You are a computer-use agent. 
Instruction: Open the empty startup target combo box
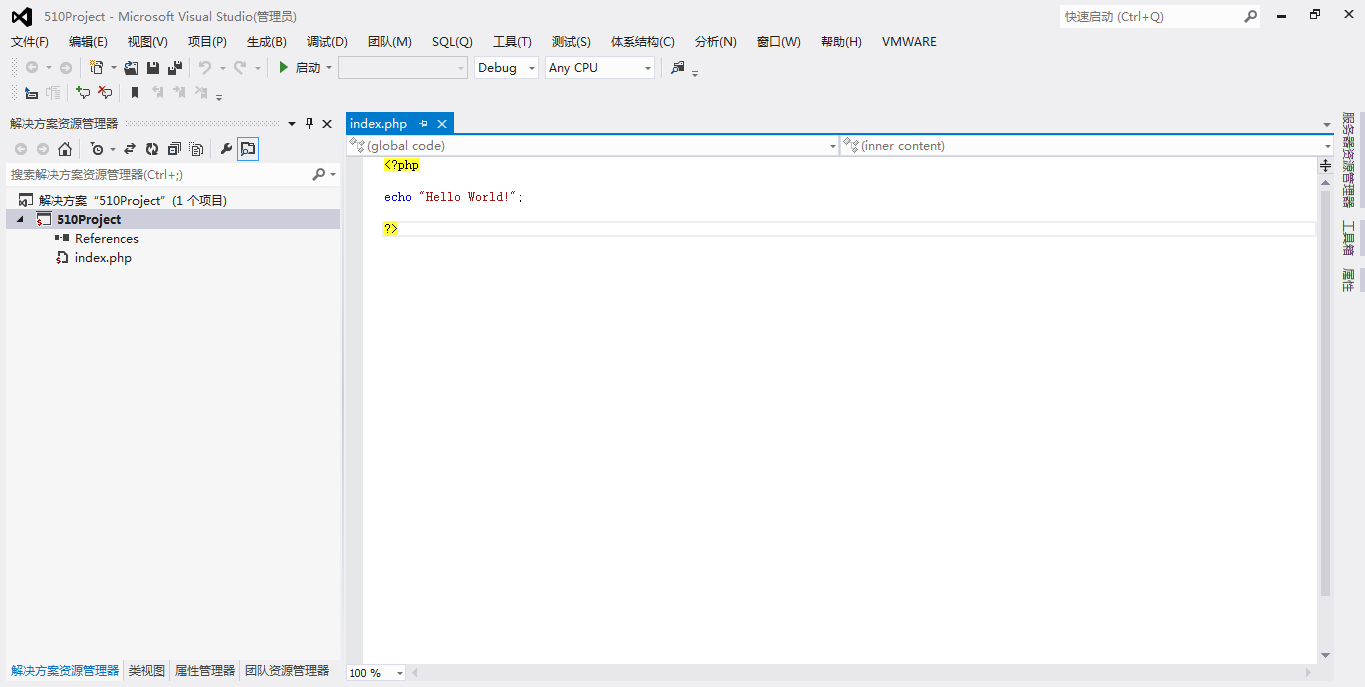coord(403,67)
